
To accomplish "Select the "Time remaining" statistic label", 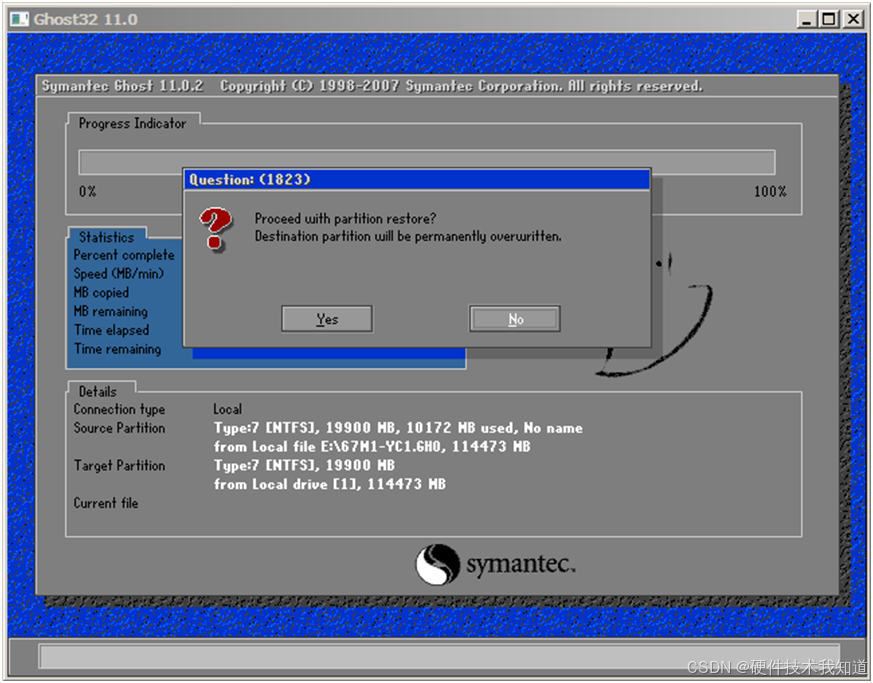I will coord(117,349).
